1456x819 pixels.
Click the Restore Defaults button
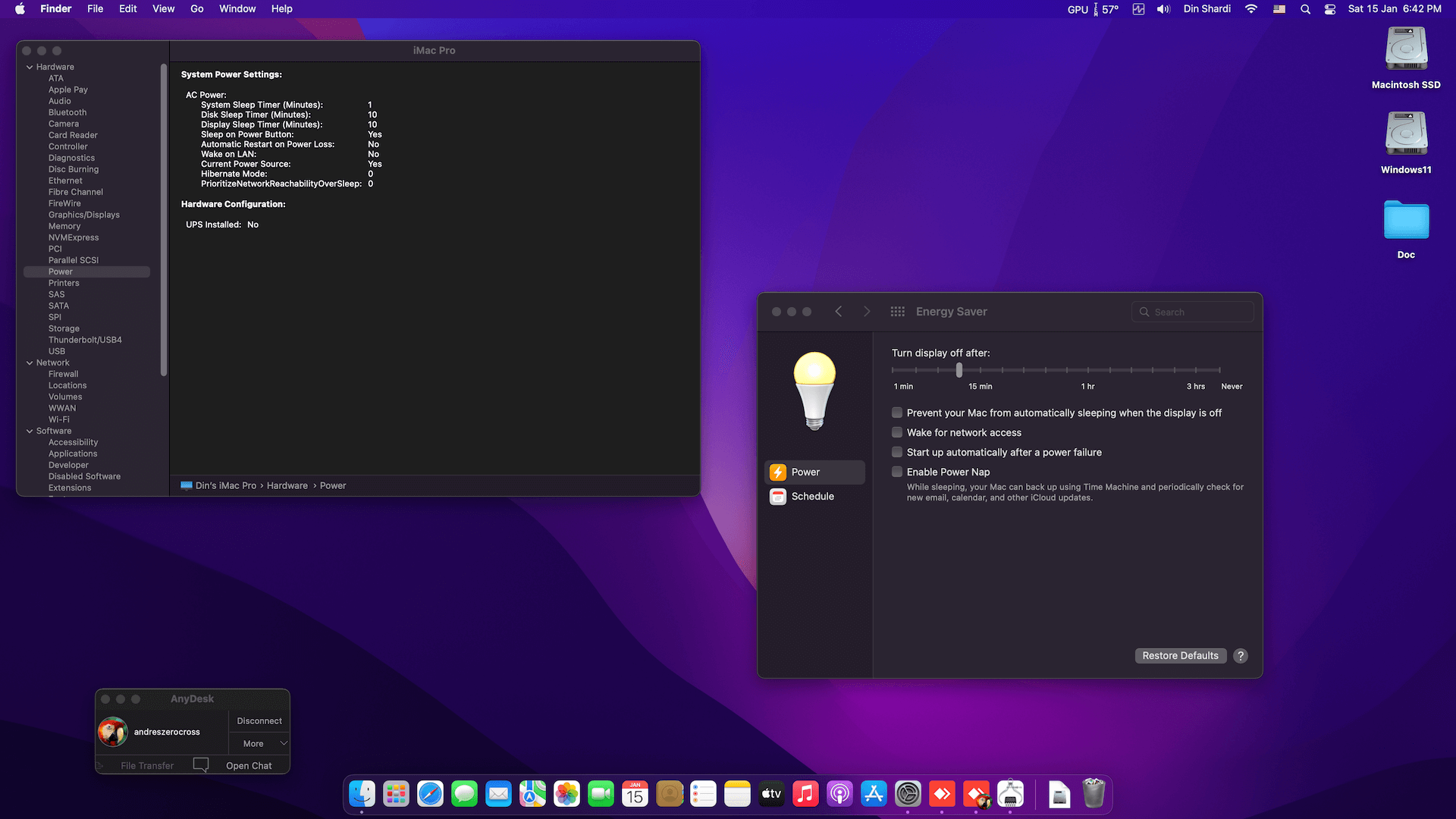(x=1180, y=656)
